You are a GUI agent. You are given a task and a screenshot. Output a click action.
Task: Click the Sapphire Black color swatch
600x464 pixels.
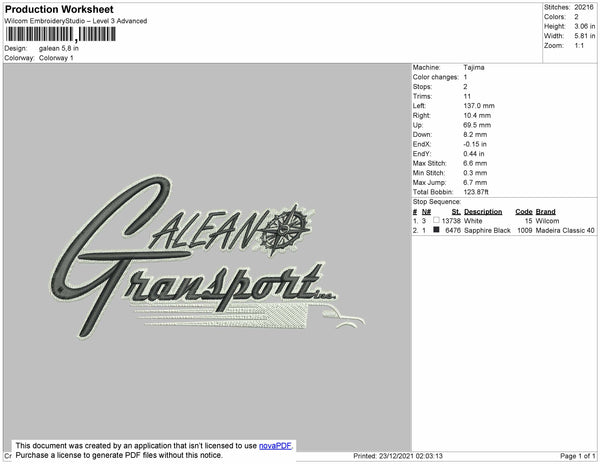(436, 230)
